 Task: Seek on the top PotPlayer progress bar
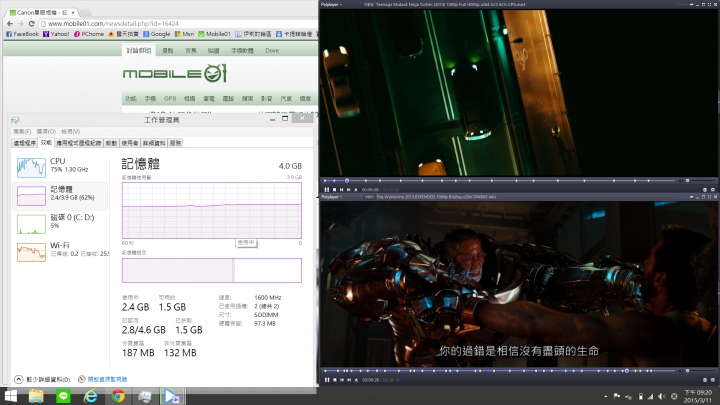[x=499, y=180]
